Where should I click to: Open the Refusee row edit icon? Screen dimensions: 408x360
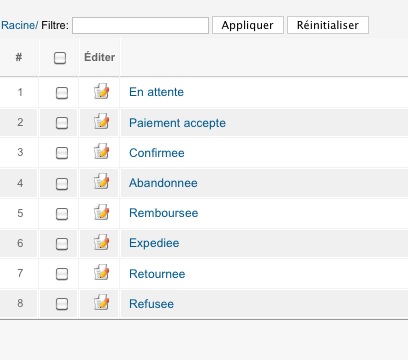point(102,302)
